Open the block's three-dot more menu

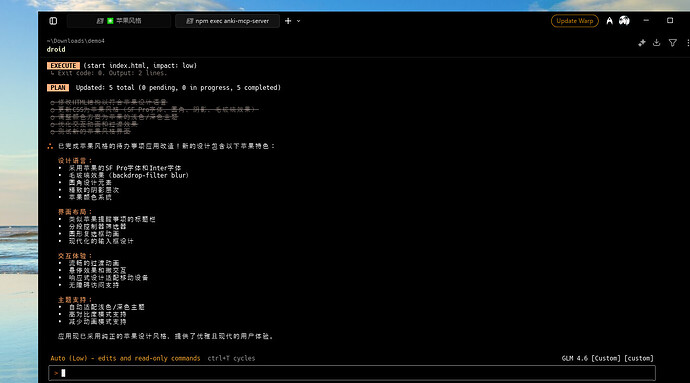click(x=687, y=43)
